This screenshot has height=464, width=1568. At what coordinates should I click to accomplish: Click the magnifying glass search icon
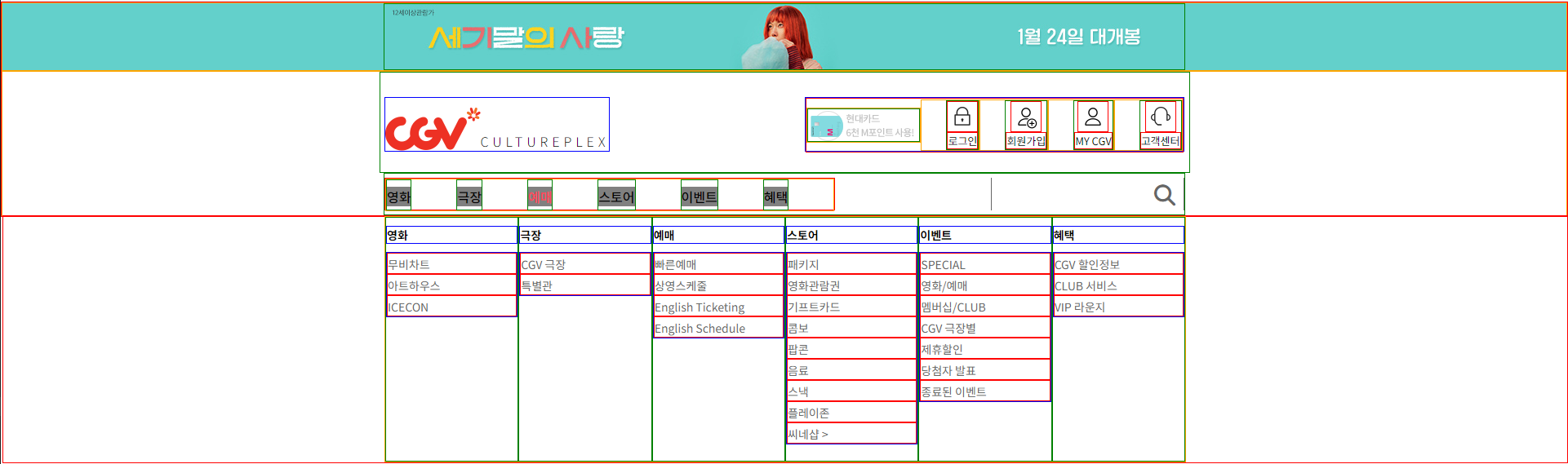pyautogui.click(x=1165, y=195)
